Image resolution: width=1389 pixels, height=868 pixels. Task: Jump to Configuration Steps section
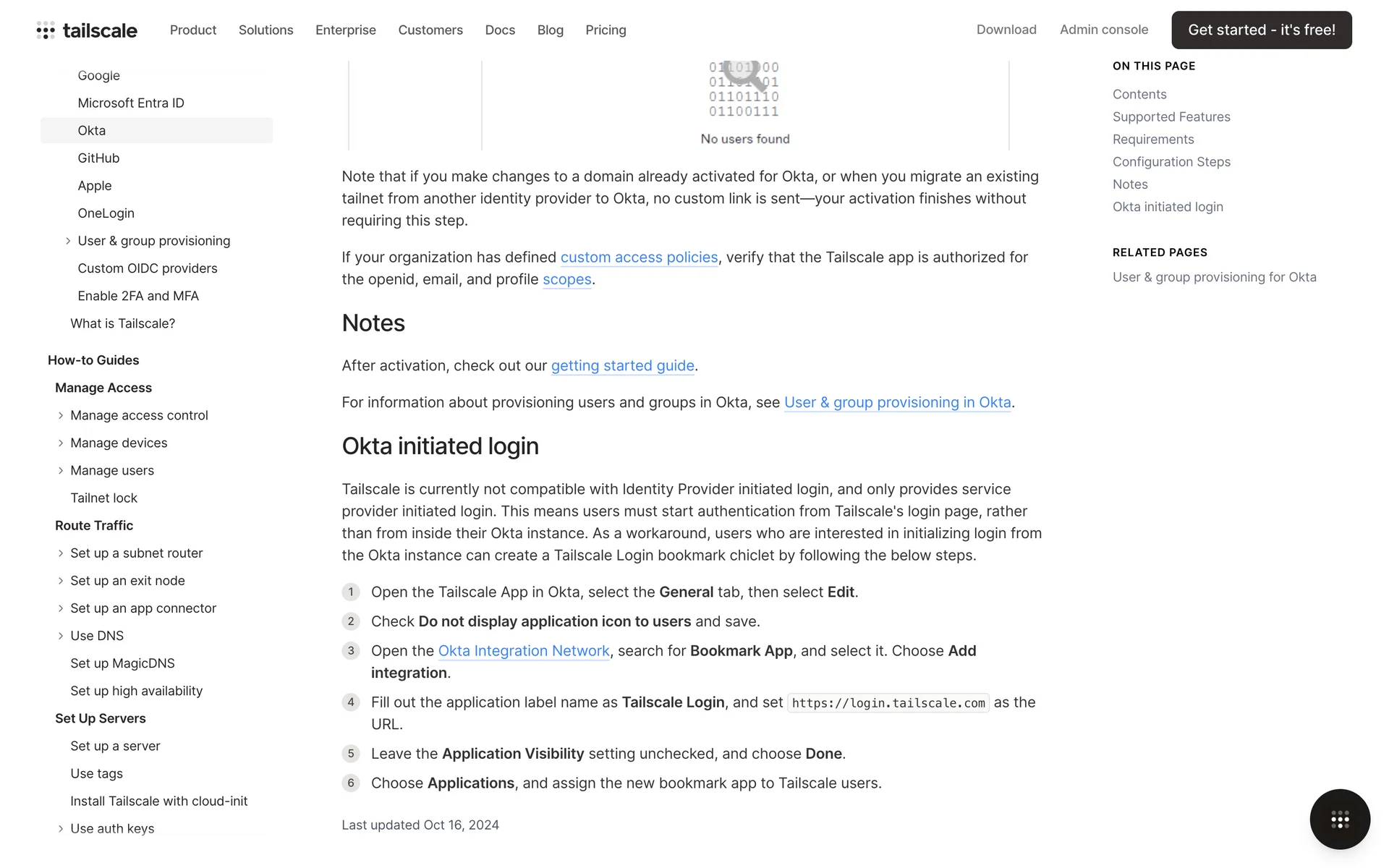pyautogui.click(x=1171, y=162)
